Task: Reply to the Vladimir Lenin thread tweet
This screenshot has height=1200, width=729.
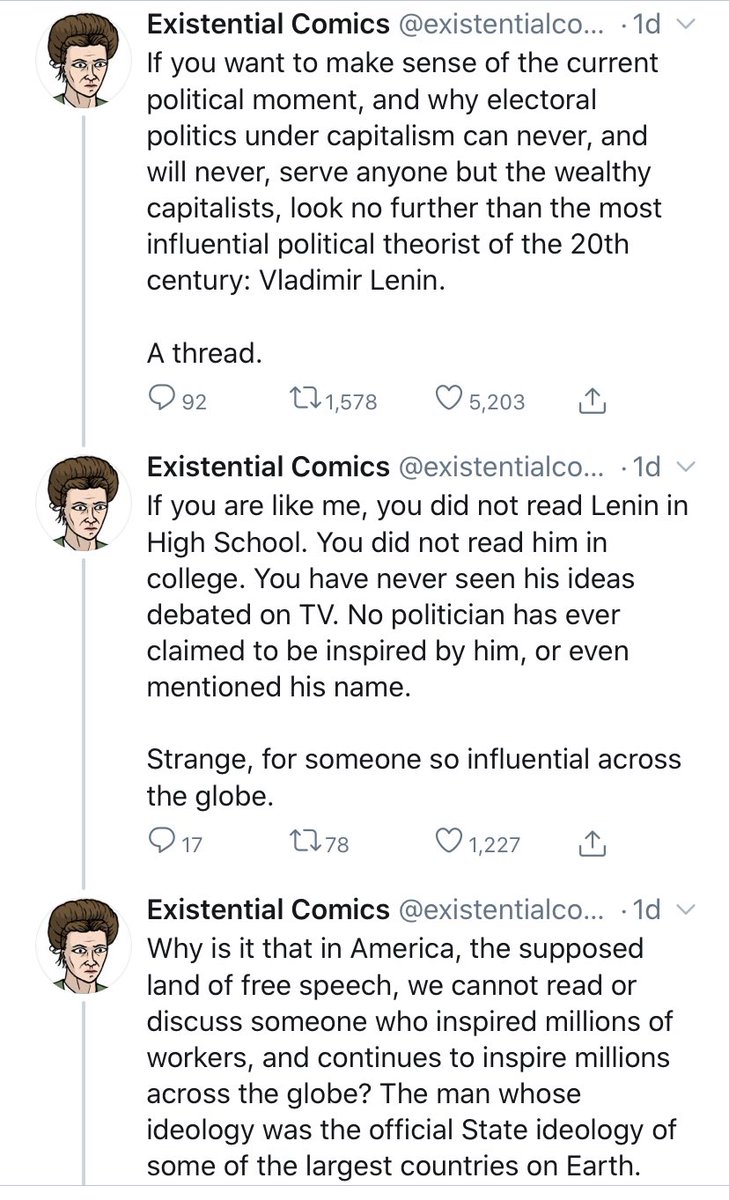Action: 162,400
